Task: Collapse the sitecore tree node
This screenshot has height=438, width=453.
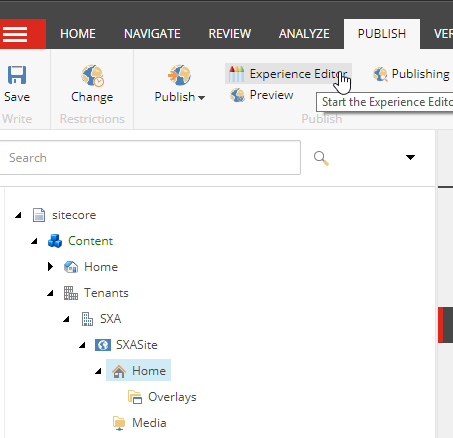Action: 18,215
